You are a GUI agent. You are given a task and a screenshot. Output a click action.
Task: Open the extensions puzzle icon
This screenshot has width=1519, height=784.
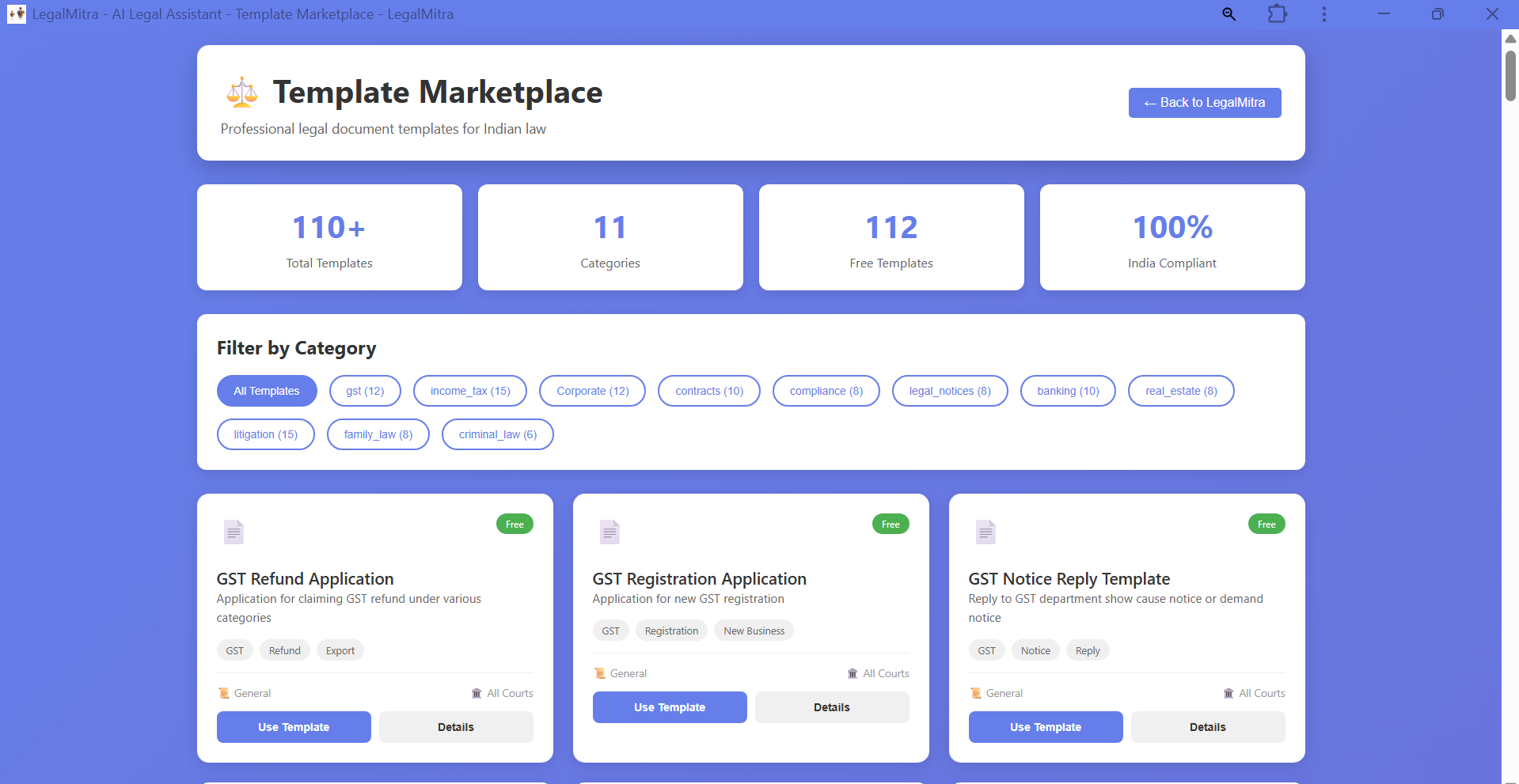[x=1277, y=14]
